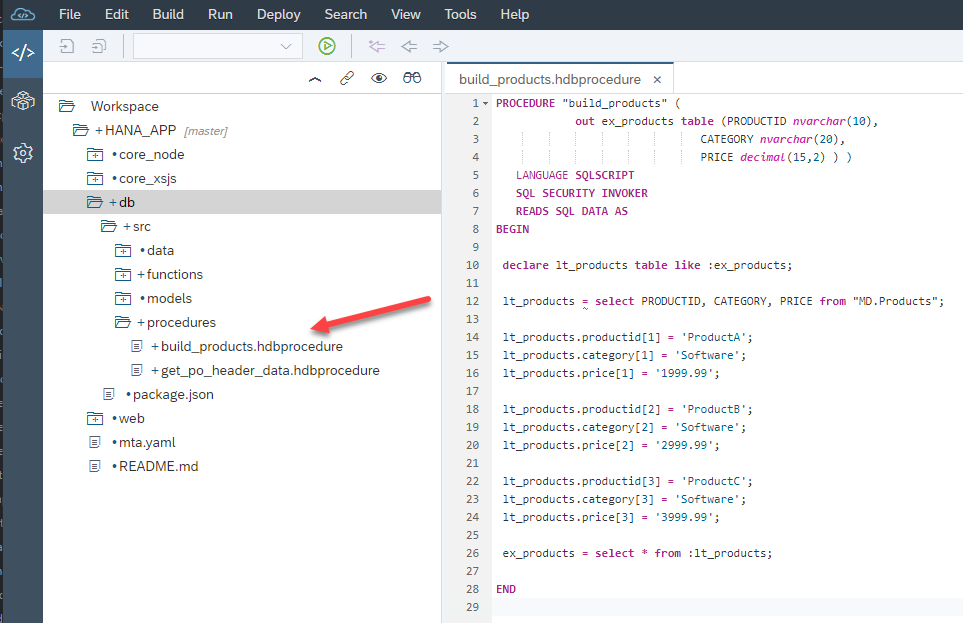Open the Run menu

click(x=220, y=14)
